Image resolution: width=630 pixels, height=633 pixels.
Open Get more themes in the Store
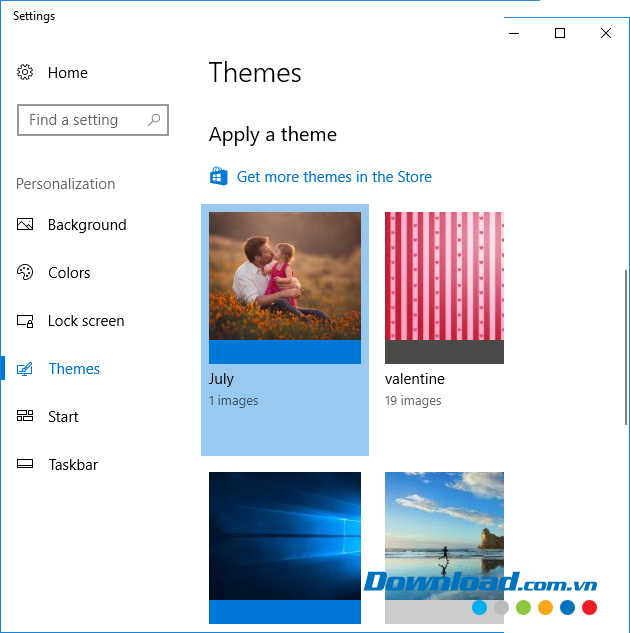[334, 177]
